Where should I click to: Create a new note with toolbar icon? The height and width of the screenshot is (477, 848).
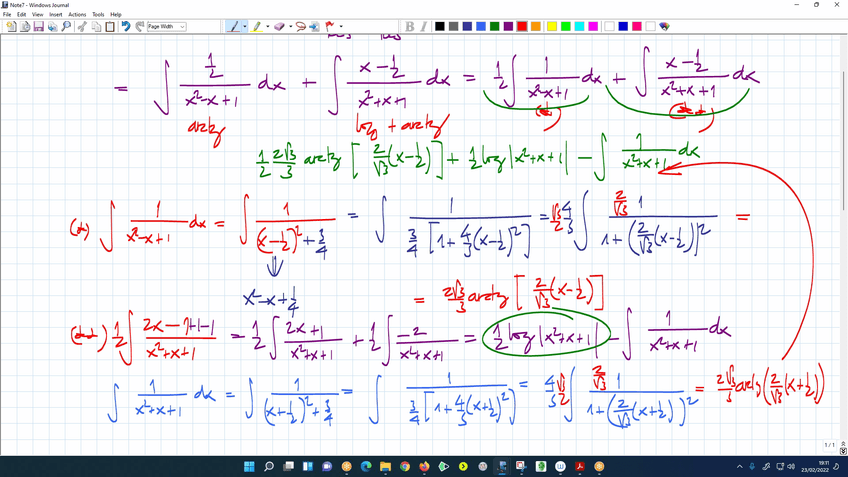tap(11, 26)
